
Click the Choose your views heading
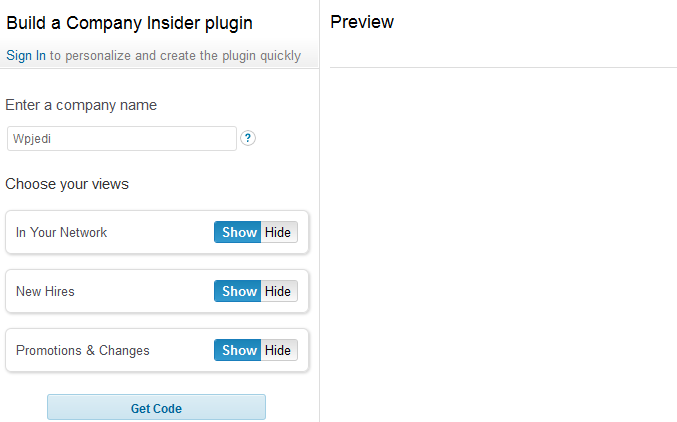[67, 184]
